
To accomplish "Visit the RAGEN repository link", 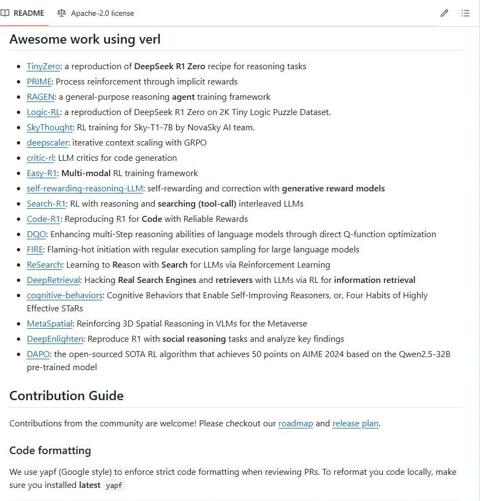I will 40,97.
